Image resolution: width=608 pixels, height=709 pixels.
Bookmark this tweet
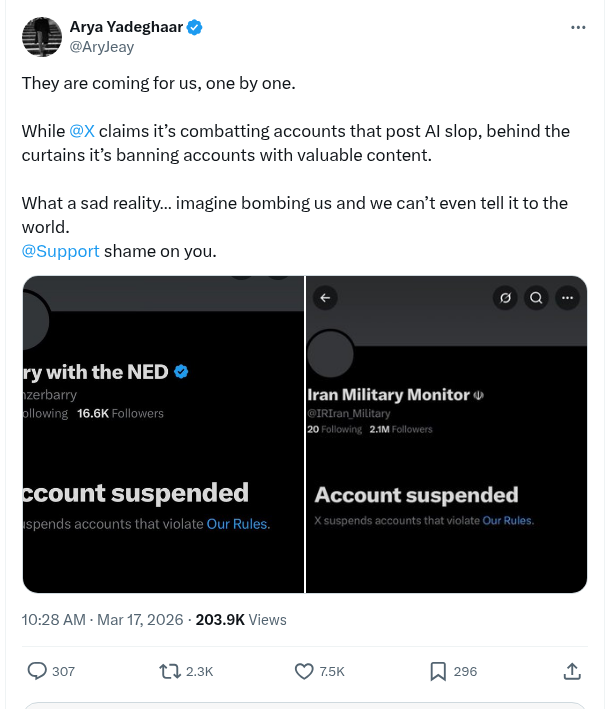pyautogui.click(x=437, y=671)
